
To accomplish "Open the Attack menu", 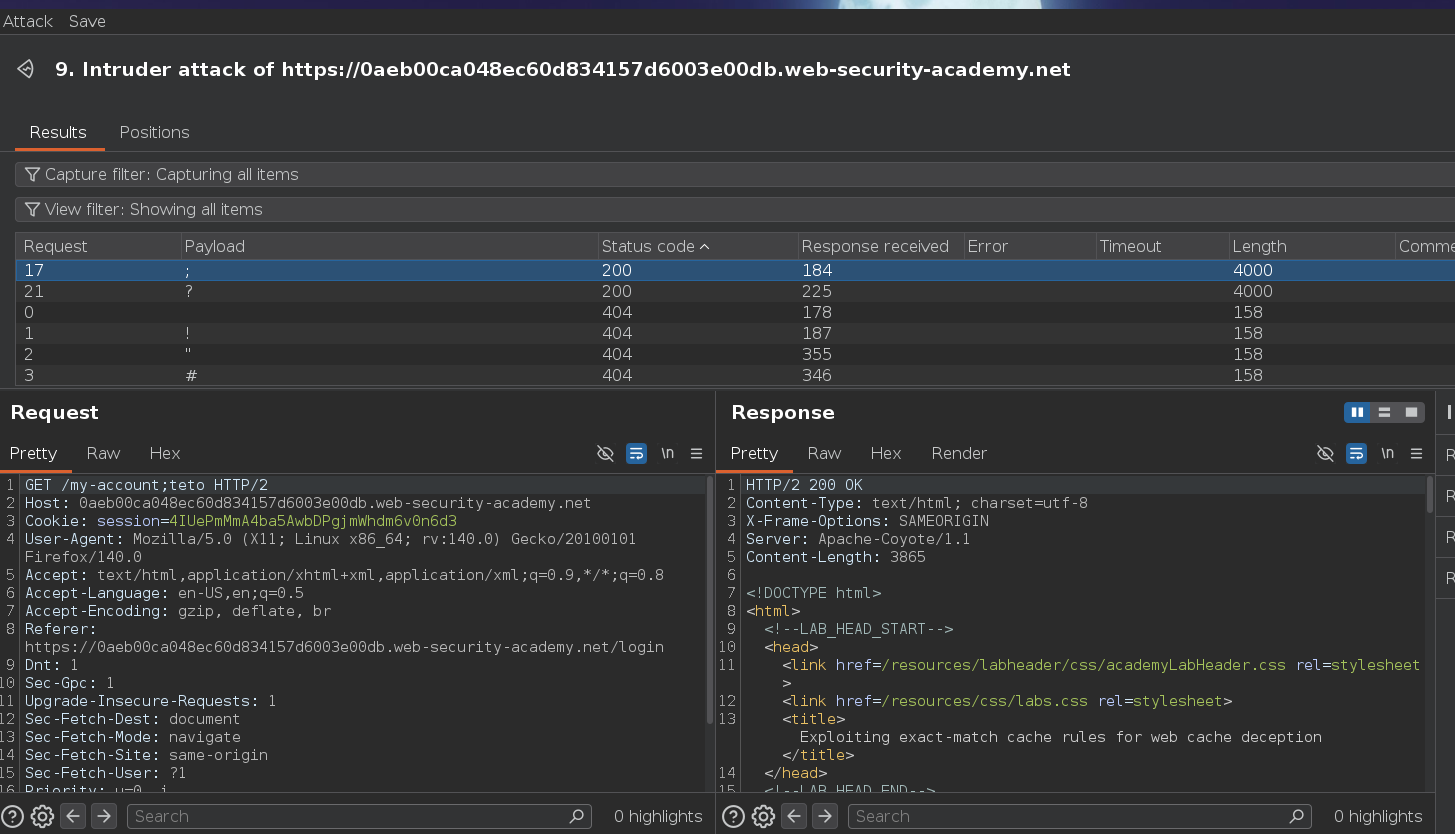I will pos(27,21).
